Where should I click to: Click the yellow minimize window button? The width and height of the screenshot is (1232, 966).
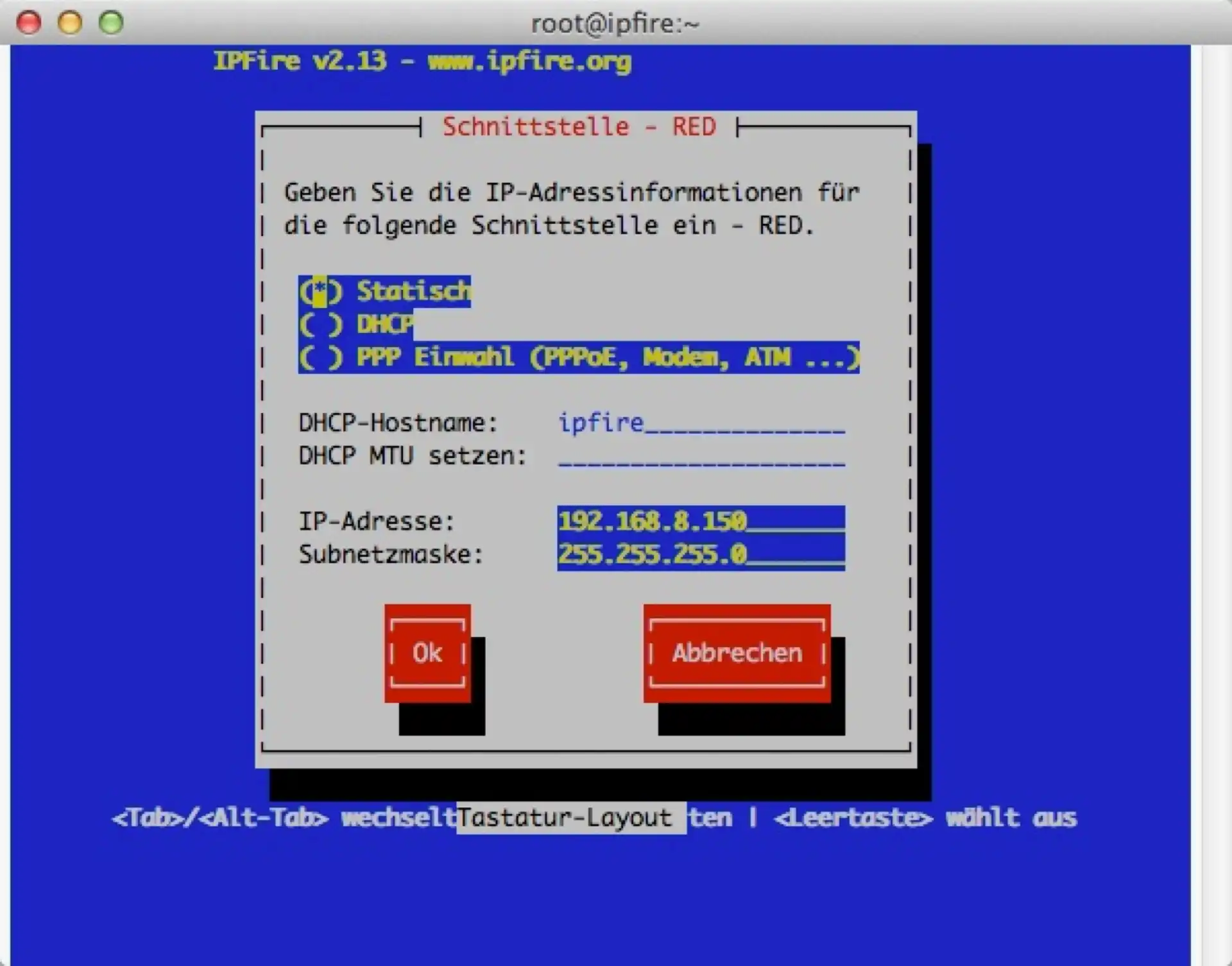tap(70, 23)
